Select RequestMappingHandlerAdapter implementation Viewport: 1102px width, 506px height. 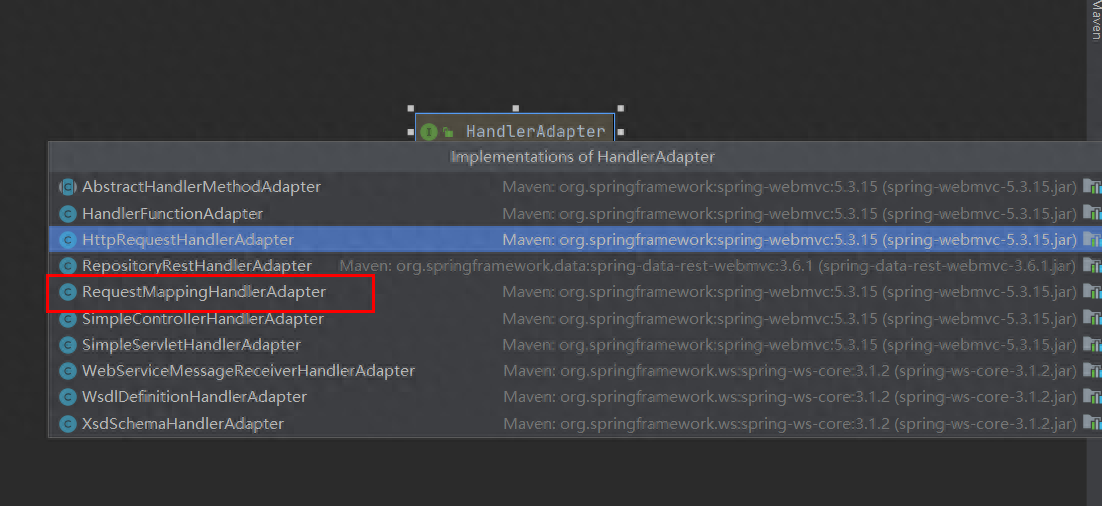coord(575,292)
